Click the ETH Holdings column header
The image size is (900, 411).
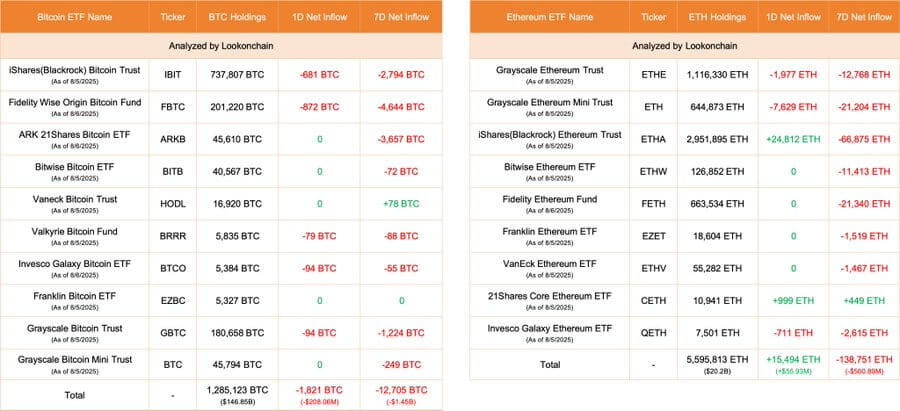[716, 17]
